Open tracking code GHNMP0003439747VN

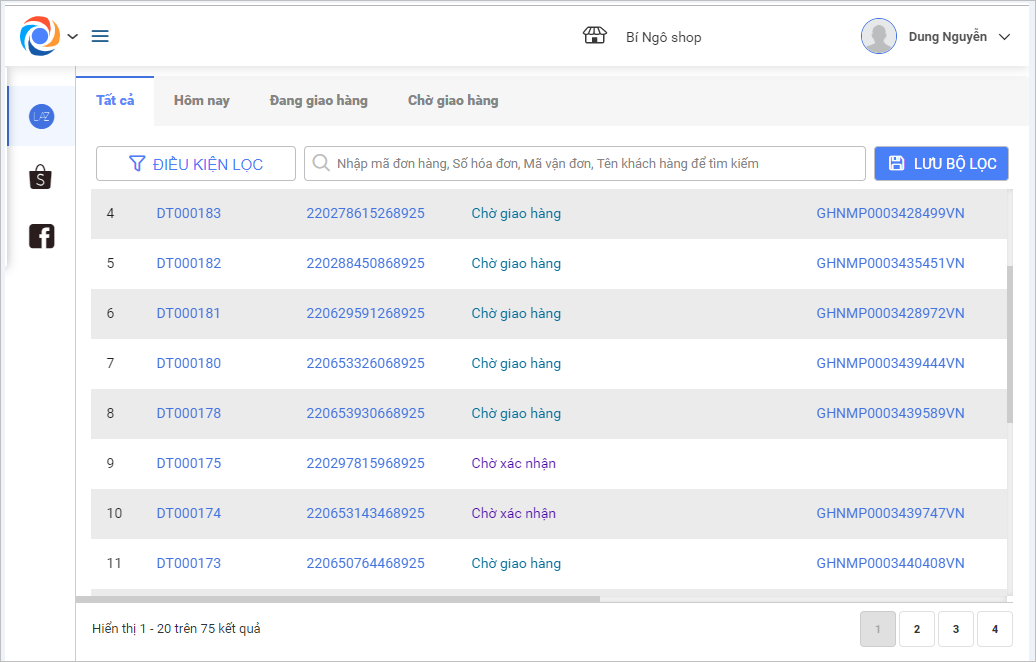click(890, 513)
